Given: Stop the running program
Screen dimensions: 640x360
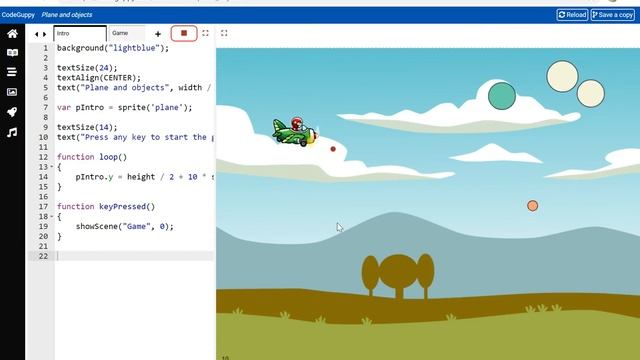Looking at the screenshot, I should point(184,33).
